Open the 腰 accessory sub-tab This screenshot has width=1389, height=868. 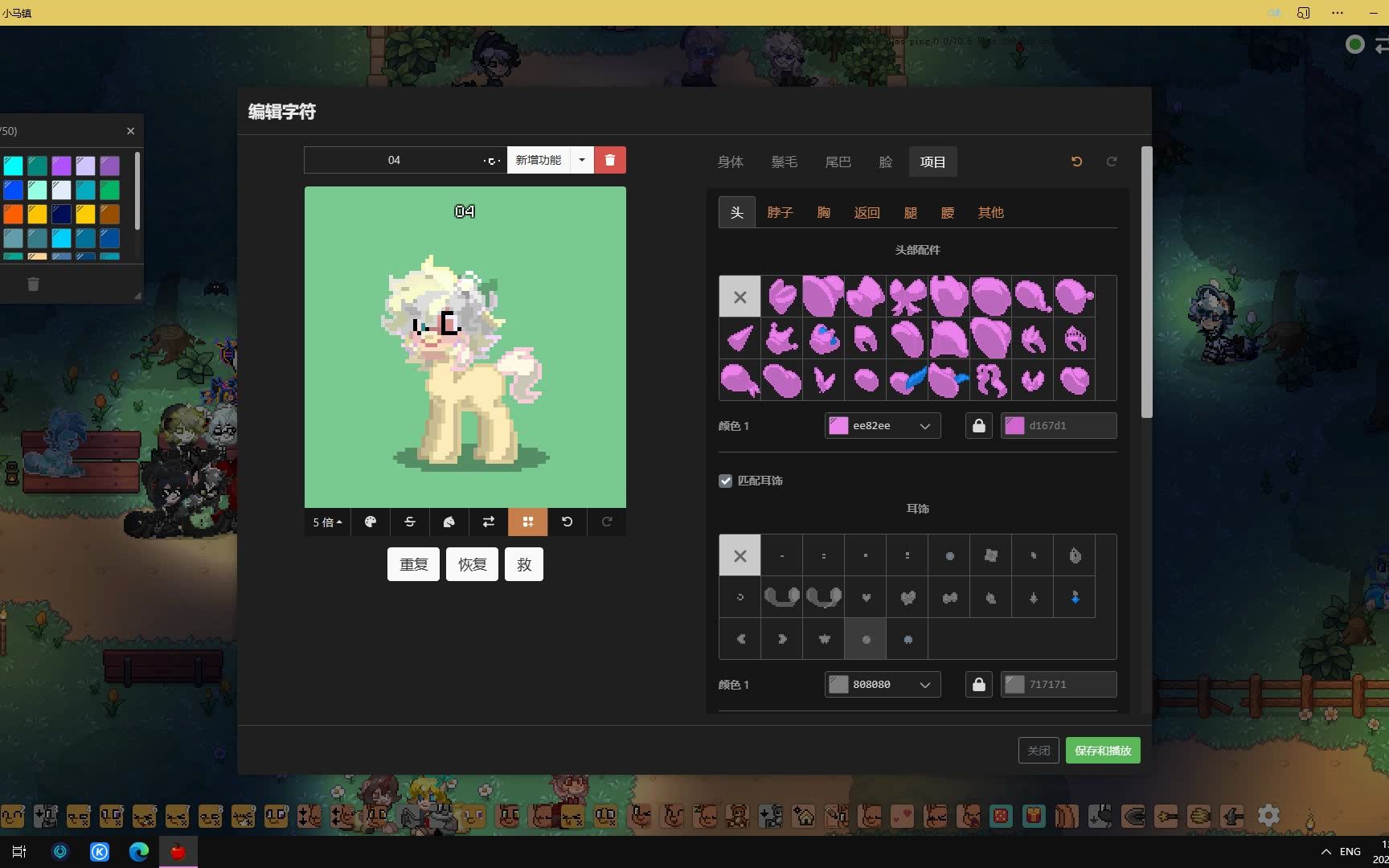(x=948, y=212)
